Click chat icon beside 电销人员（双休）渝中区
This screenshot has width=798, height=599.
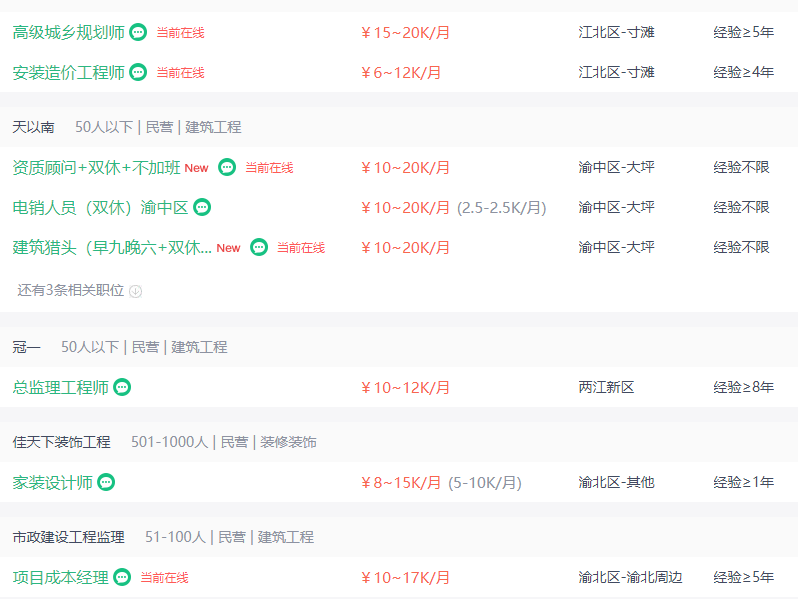(202, 207)
